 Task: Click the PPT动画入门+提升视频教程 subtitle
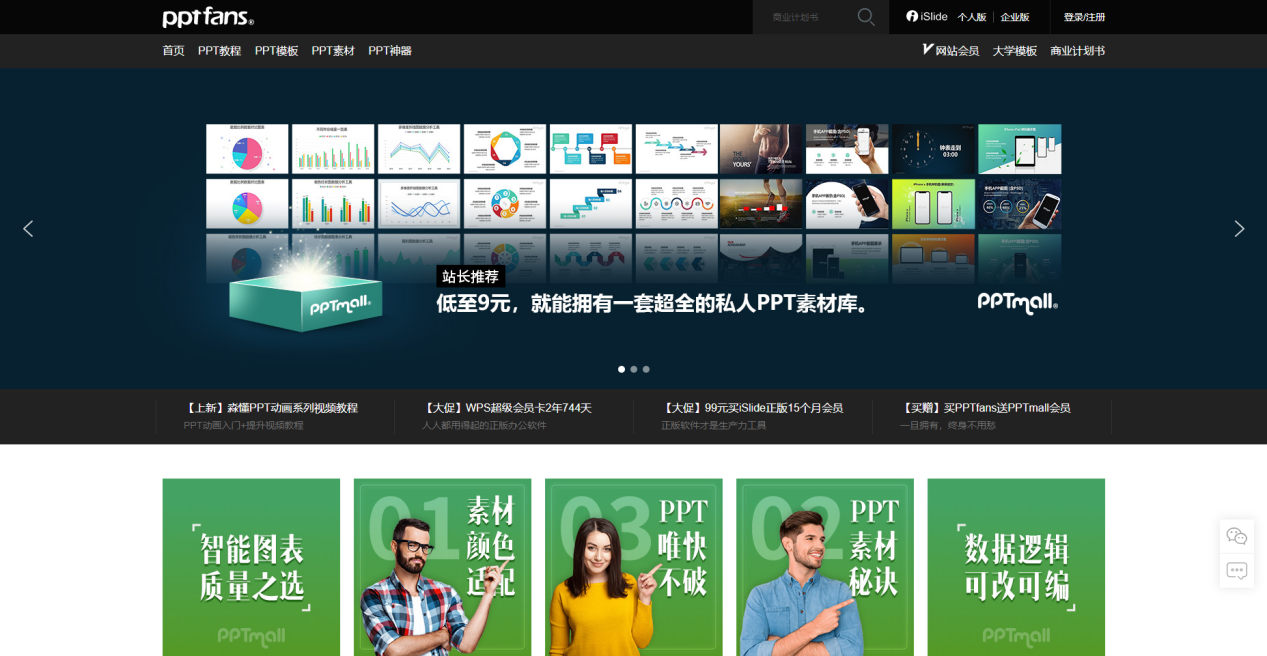point(243,426)
